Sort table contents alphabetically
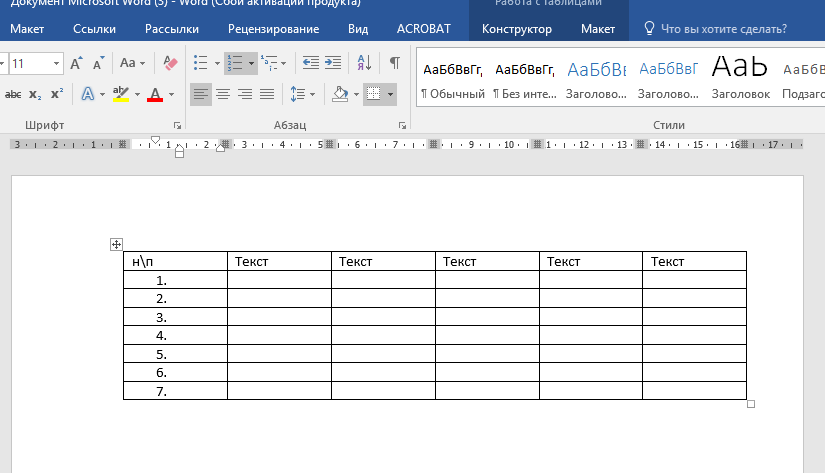The height and width of the screenshot is (473, 825). click(364, 63)
